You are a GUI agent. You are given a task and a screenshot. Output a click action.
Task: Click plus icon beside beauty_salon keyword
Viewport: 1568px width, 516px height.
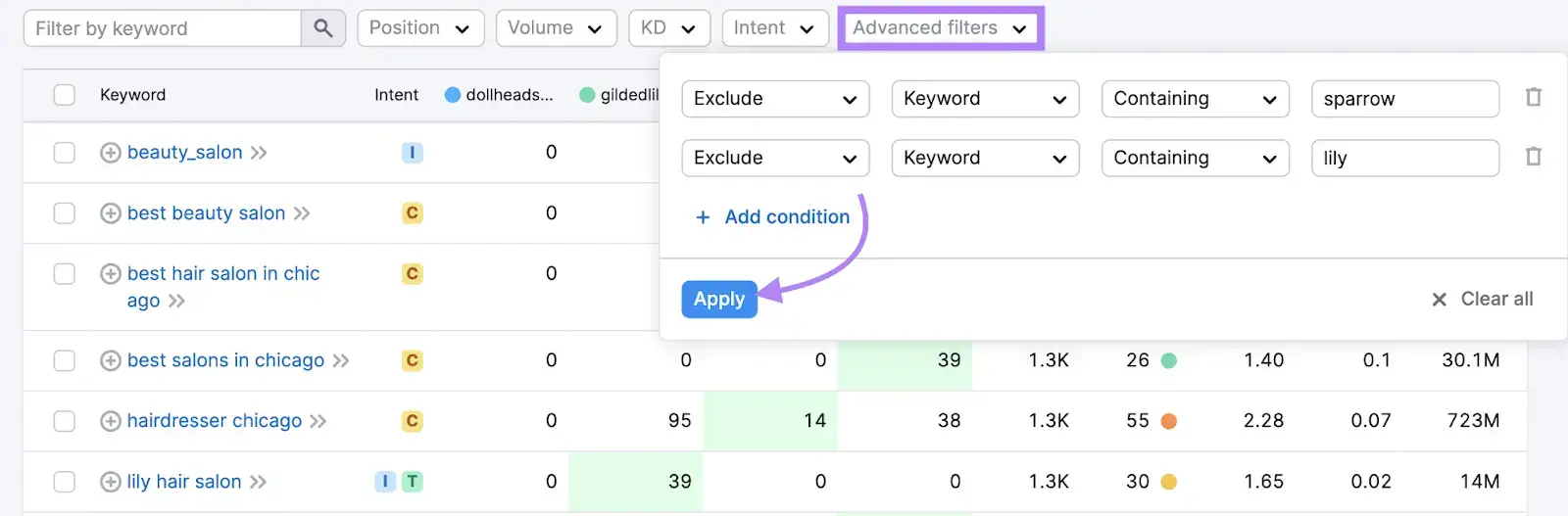click(x=111, y=153)
